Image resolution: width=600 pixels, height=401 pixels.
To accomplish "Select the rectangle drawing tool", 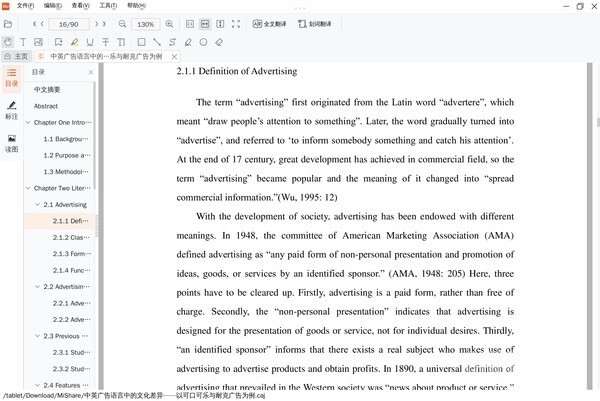I will 141,42.
